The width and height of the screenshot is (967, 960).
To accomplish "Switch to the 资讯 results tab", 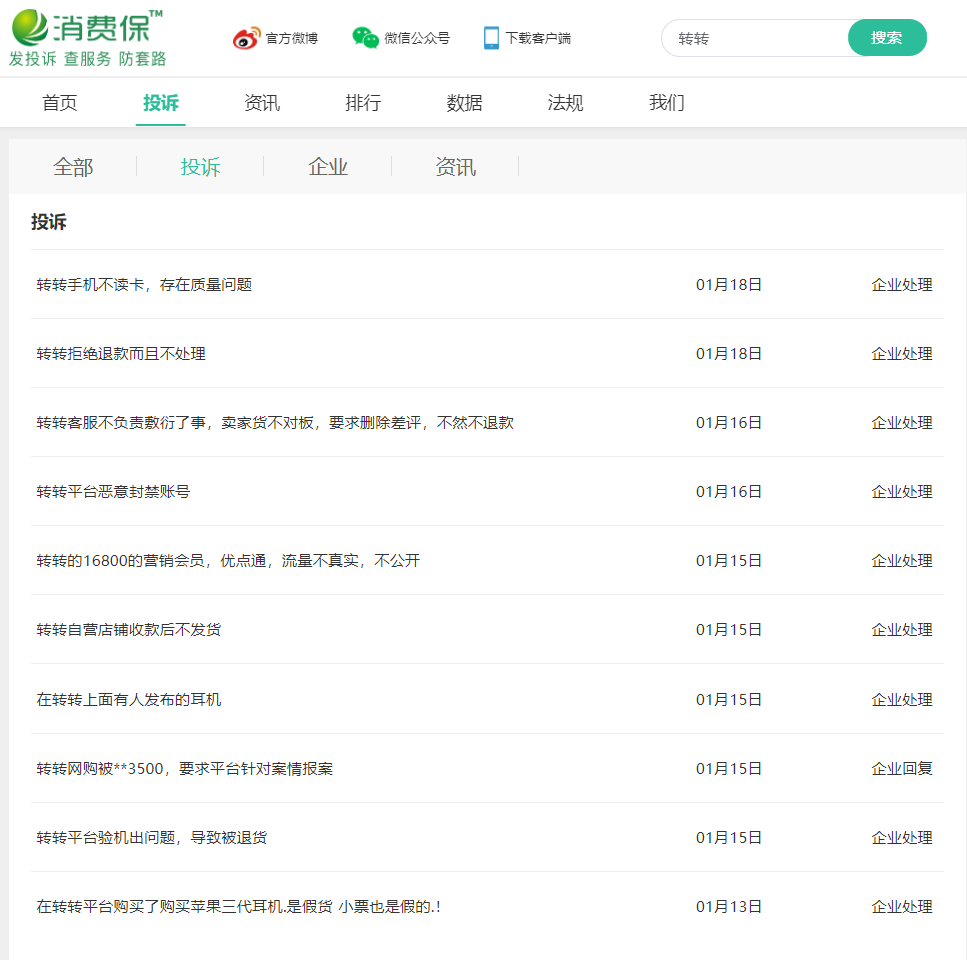I will (456, 166).
